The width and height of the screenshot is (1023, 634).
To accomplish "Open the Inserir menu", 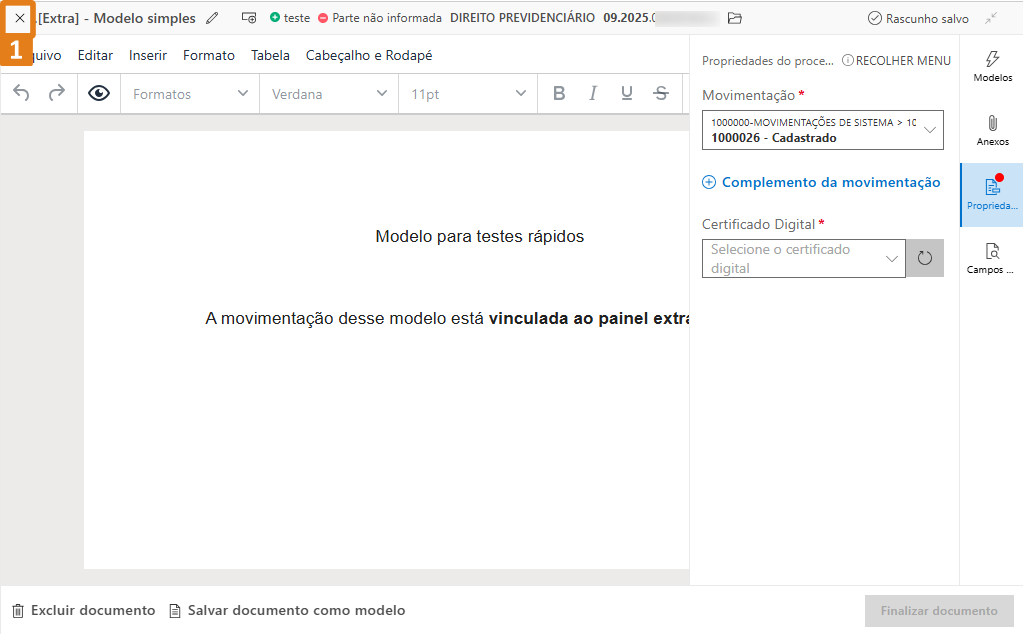I will pyautogui.click(x=147, y=55).
